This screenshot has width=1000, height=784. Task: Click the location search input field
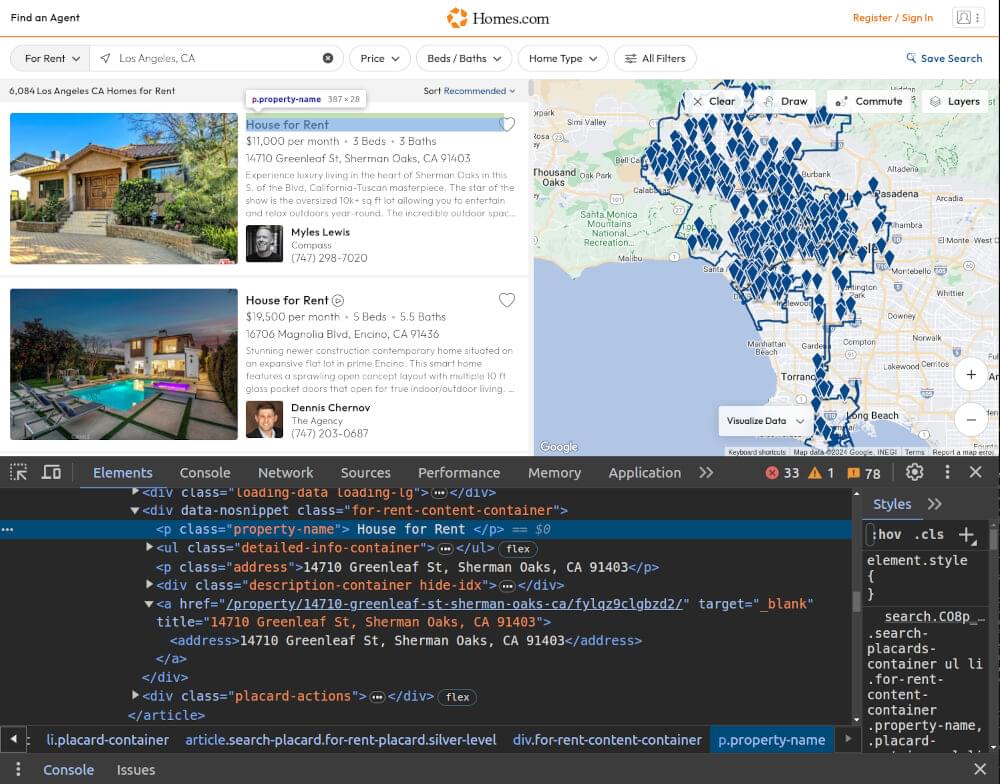215,58
